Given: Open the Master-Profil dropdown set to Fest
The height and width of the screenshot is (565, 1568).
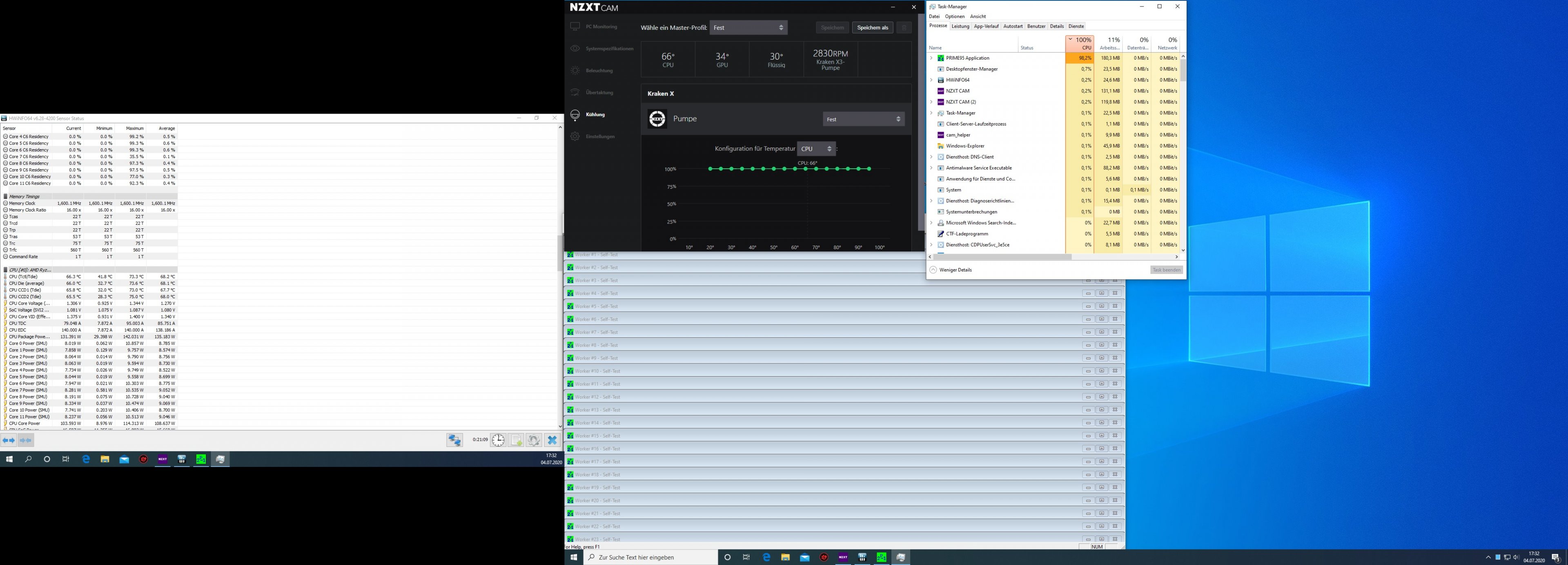Looking at the screenshot, I should pos(748,27).
